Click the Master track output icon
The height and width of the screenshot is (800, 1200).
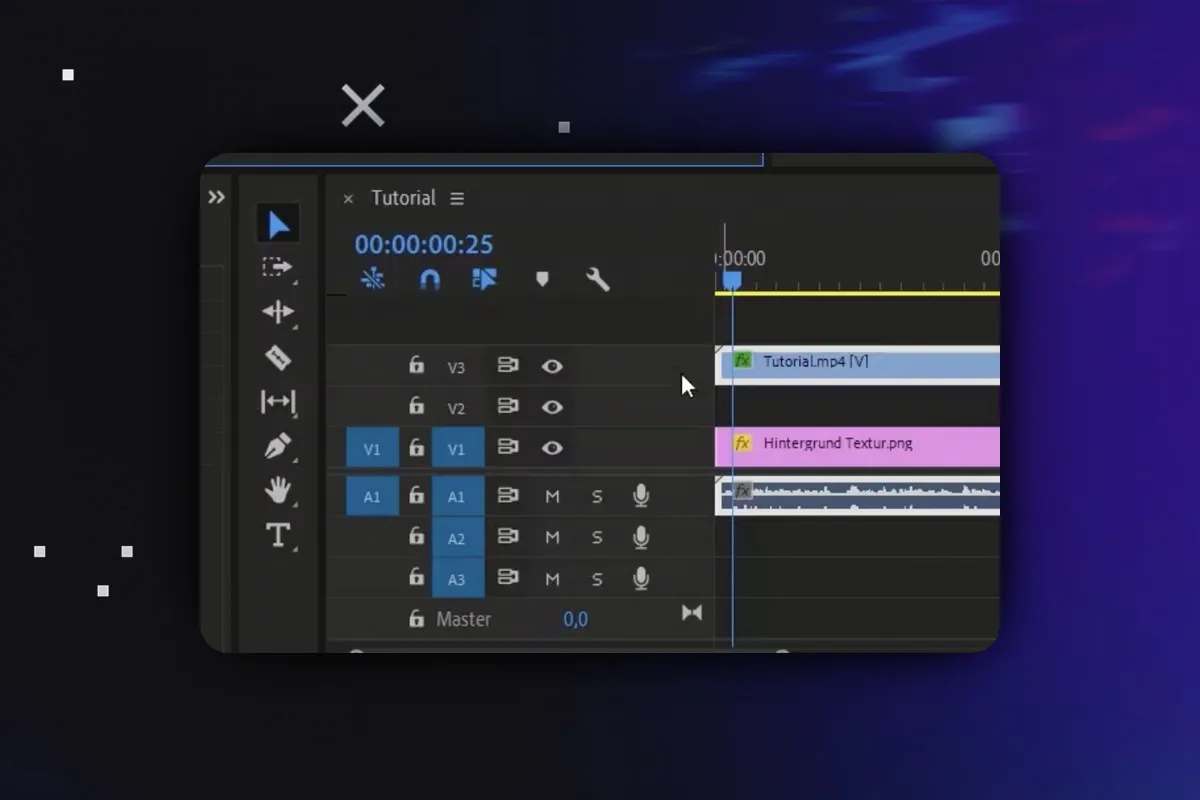point(692,612)
